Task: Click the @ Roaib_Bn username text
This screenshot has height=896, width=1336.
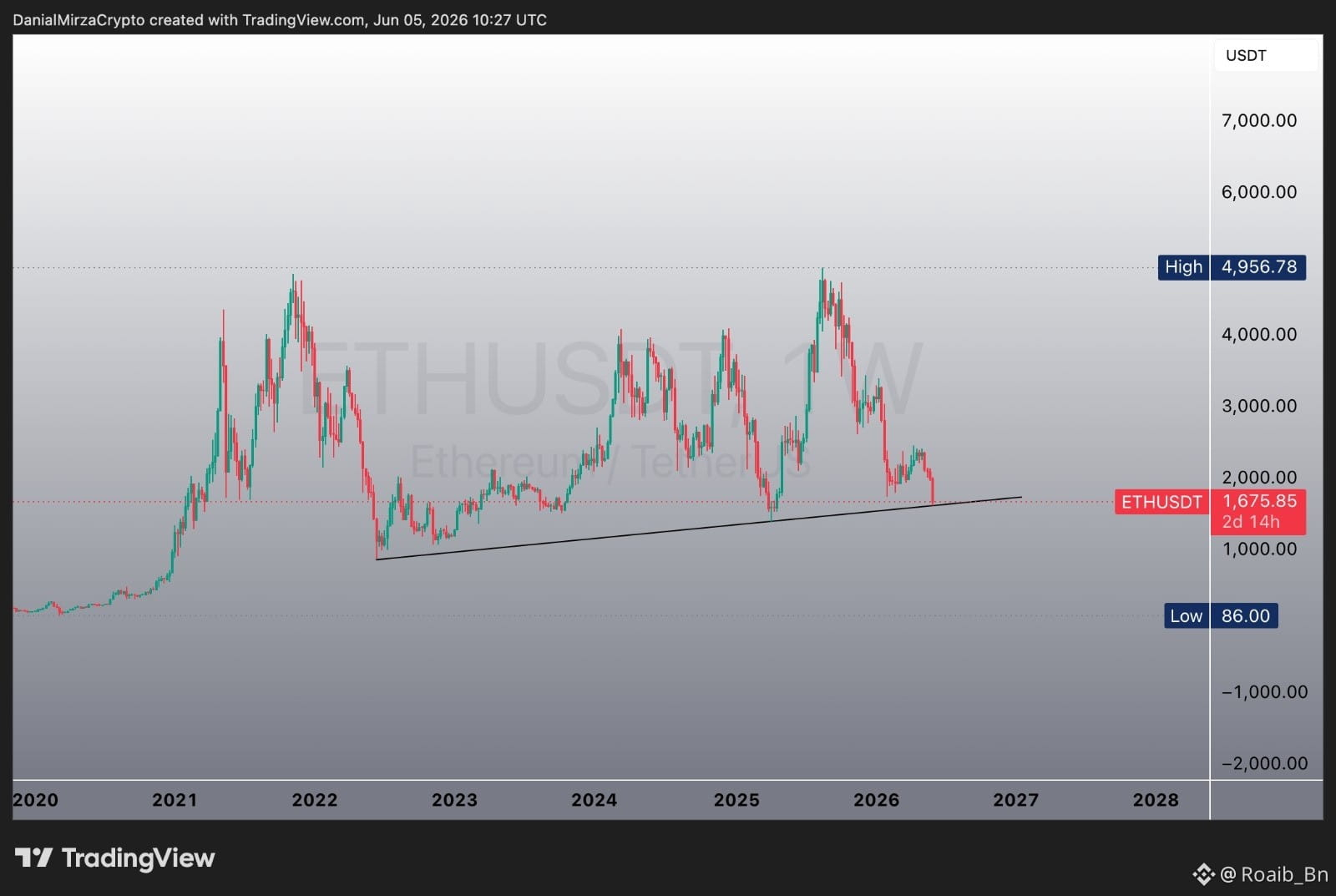Action: 1274,874
